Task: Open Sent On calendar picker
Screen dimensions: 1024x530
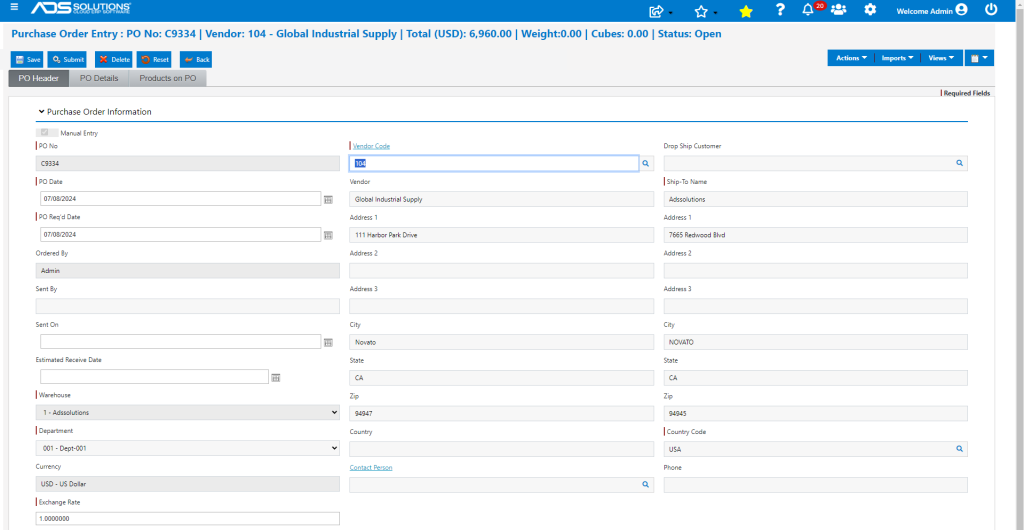Action: point(328,342)
